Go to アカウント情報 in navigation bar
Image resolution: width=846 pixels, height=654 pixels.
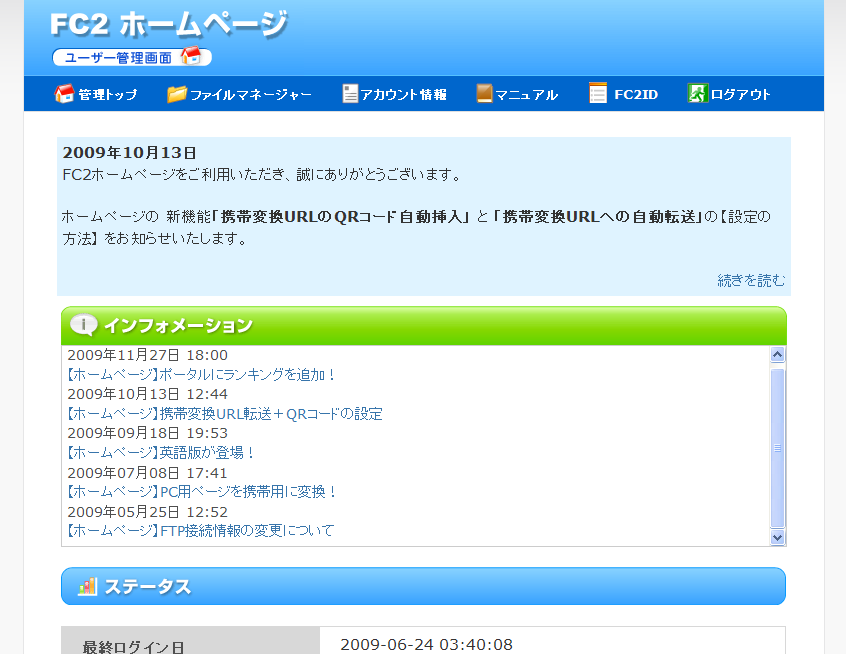[403, 94]
